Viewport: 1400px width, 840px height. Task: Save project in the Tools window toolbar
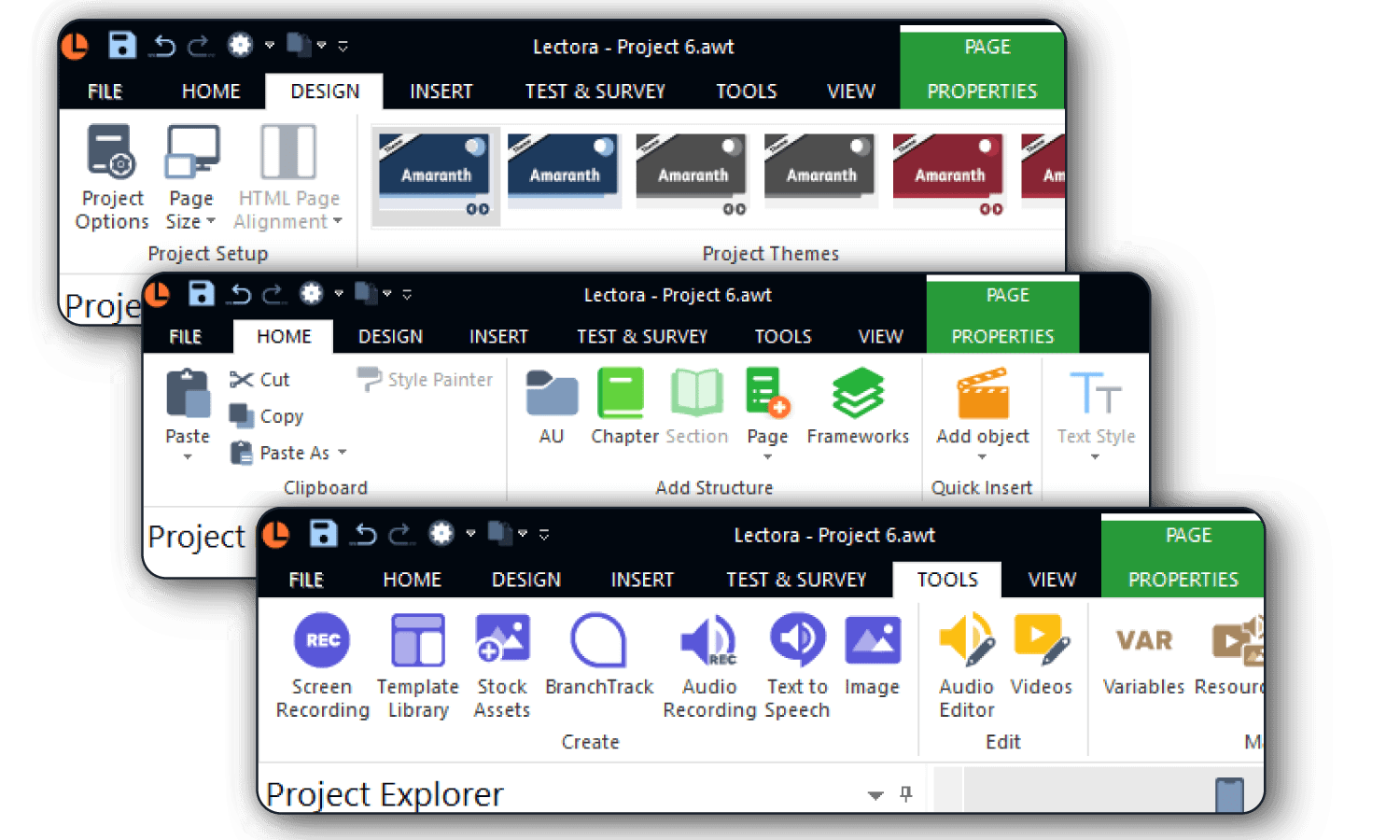click(323, 534)
